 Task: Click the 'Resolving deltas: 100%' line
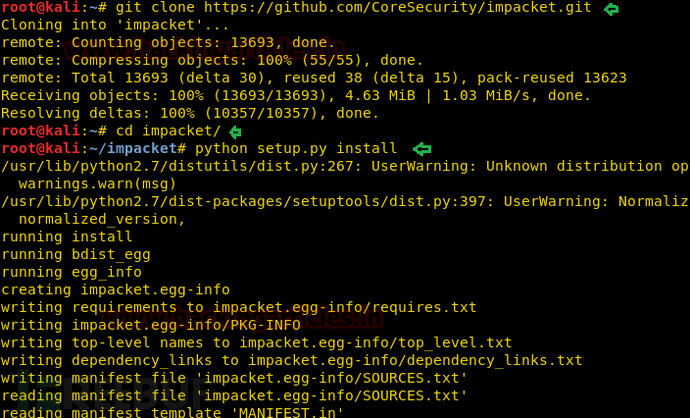(190, 113)
